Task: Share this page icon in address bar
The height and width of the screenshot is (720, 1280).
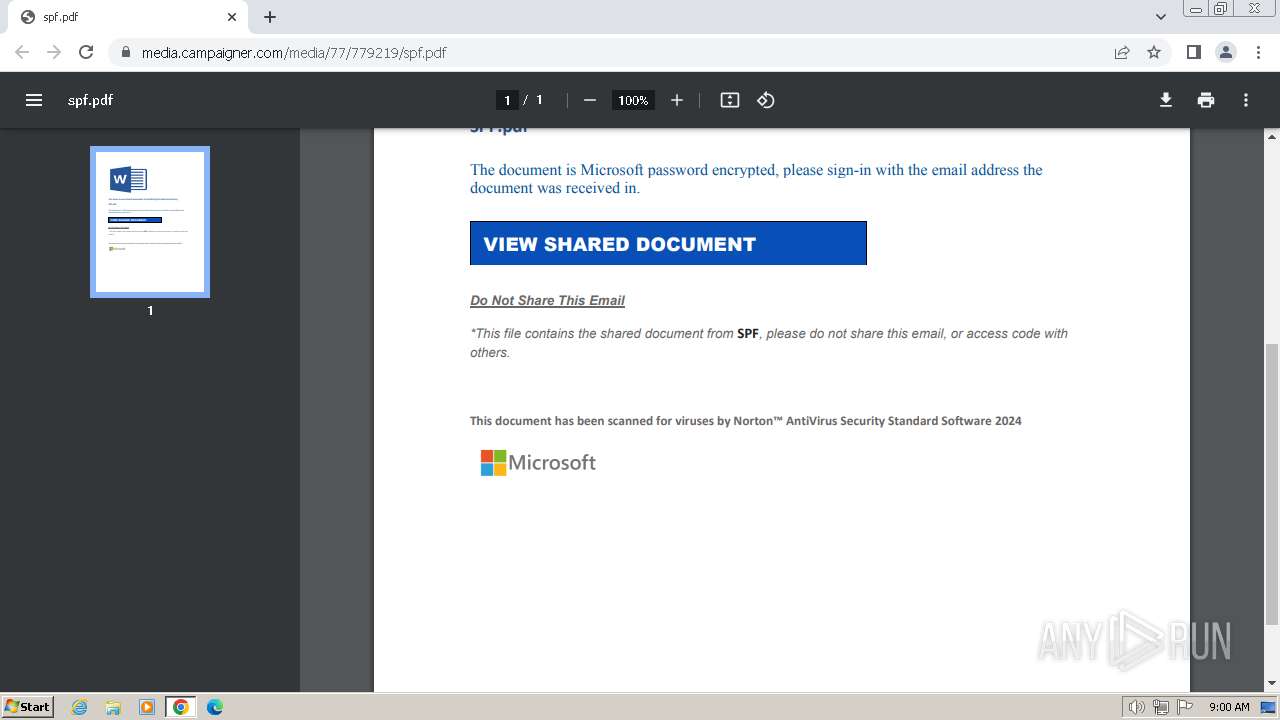Action: (x=1122, y=52)
